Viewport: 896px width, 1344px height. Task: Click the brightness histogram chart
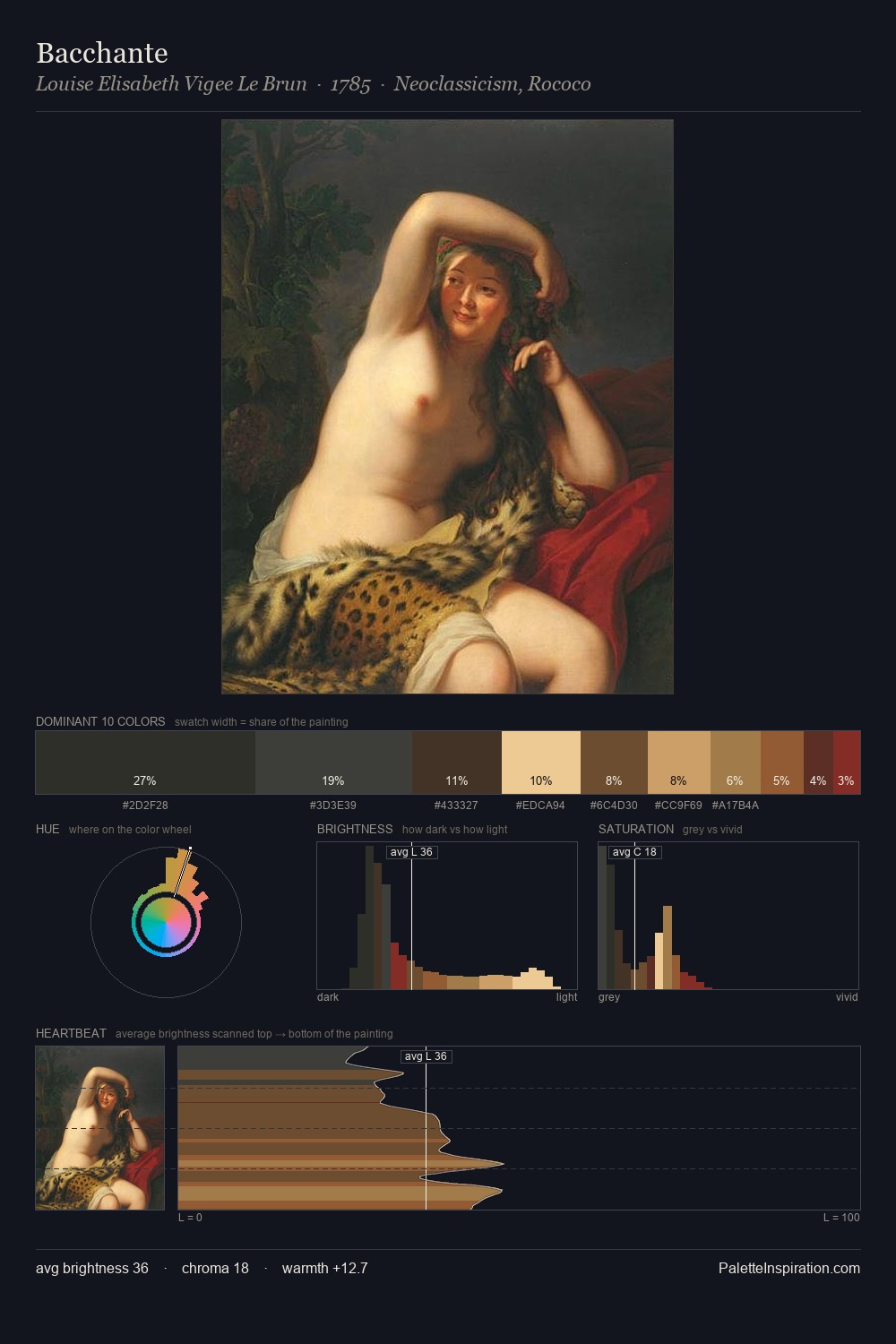pos(447,916)
